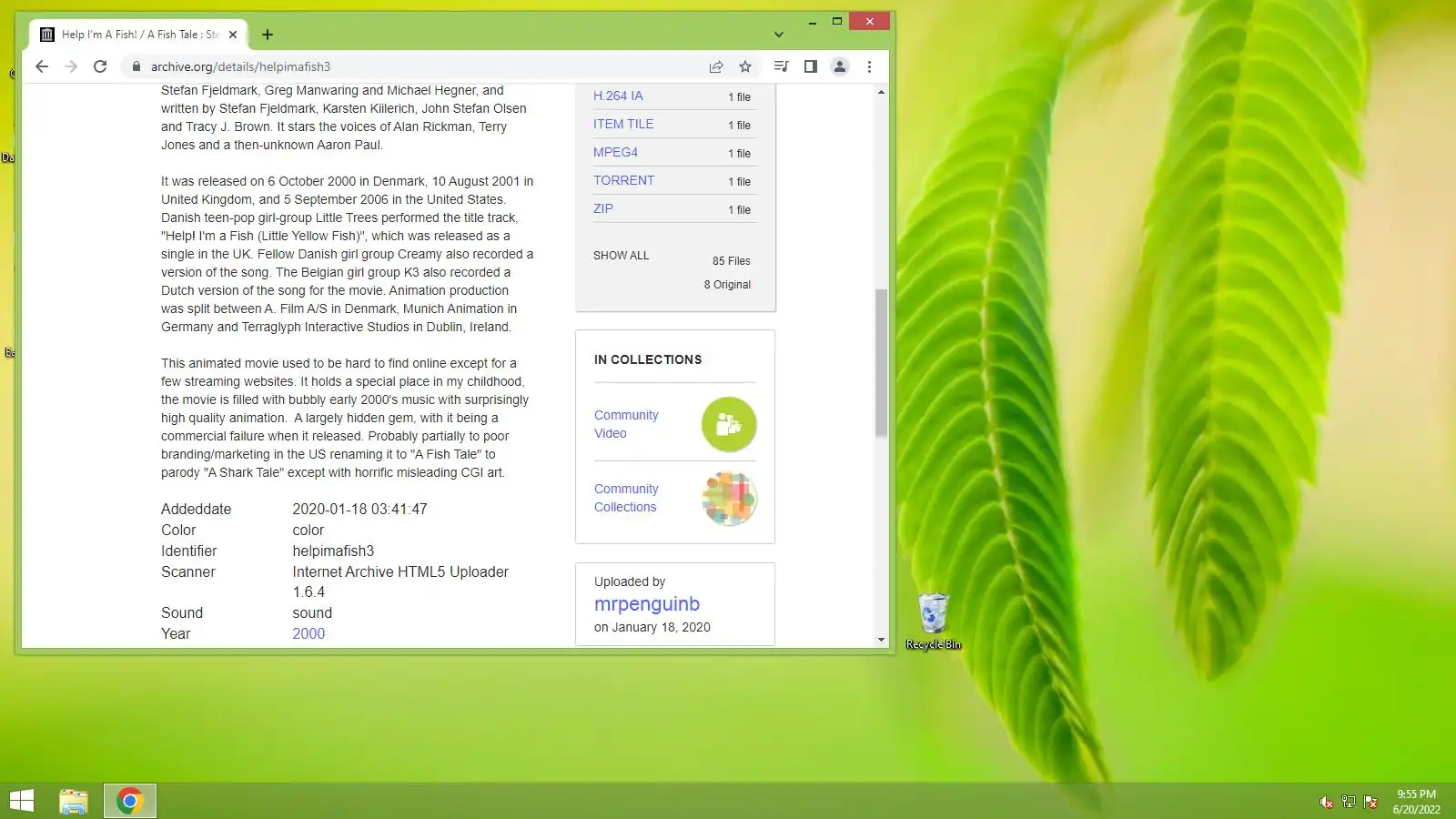Open the tab search dropdown chevron
This screenshot has height=819, width=1456.
778,35
